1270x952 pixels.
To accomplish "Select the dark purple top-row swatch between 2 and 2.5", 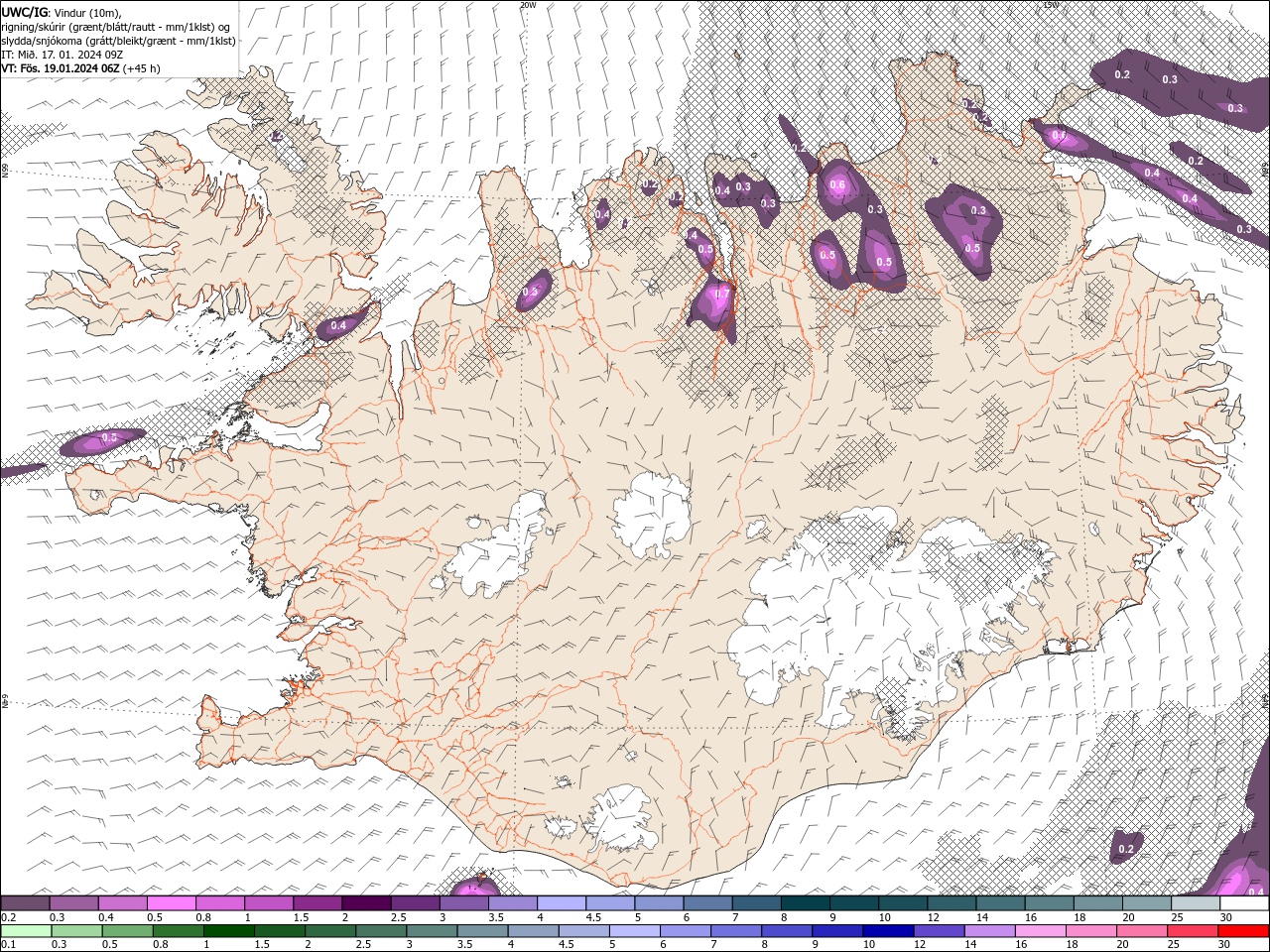I will (x=365, y=903).
